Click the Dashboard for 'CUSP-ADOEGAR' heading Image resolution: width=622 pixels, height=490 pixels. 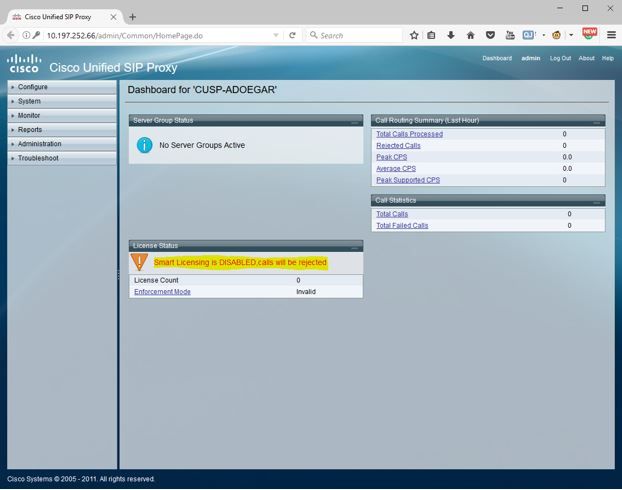tap(202, 90)
